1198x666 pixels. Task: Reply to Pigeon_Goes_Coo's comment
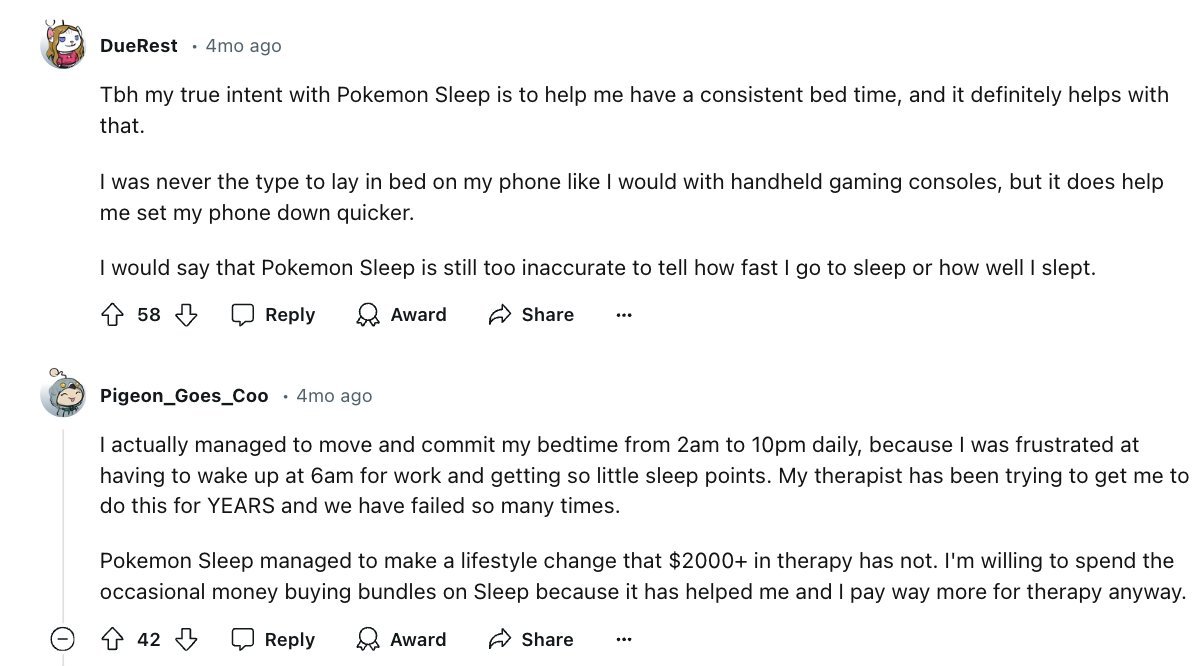click(x=273, y=640)
